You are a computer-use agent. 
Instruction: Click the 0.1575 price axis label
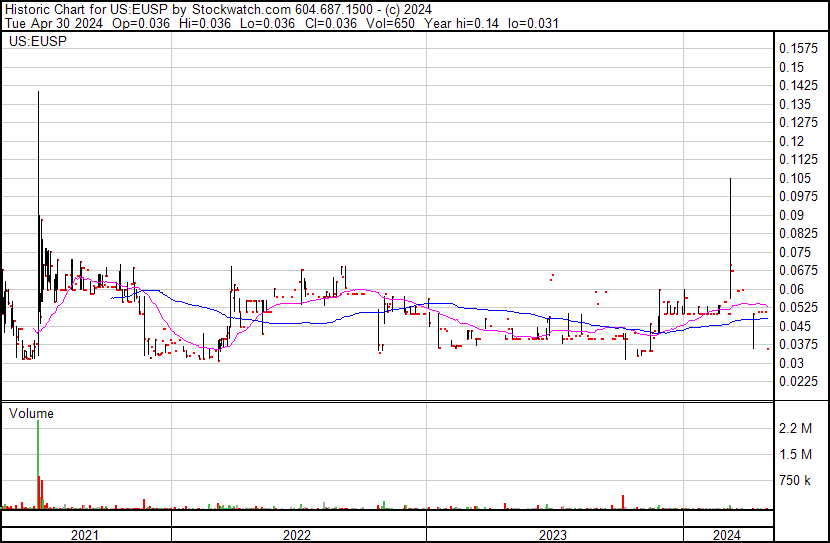[798, 48]
